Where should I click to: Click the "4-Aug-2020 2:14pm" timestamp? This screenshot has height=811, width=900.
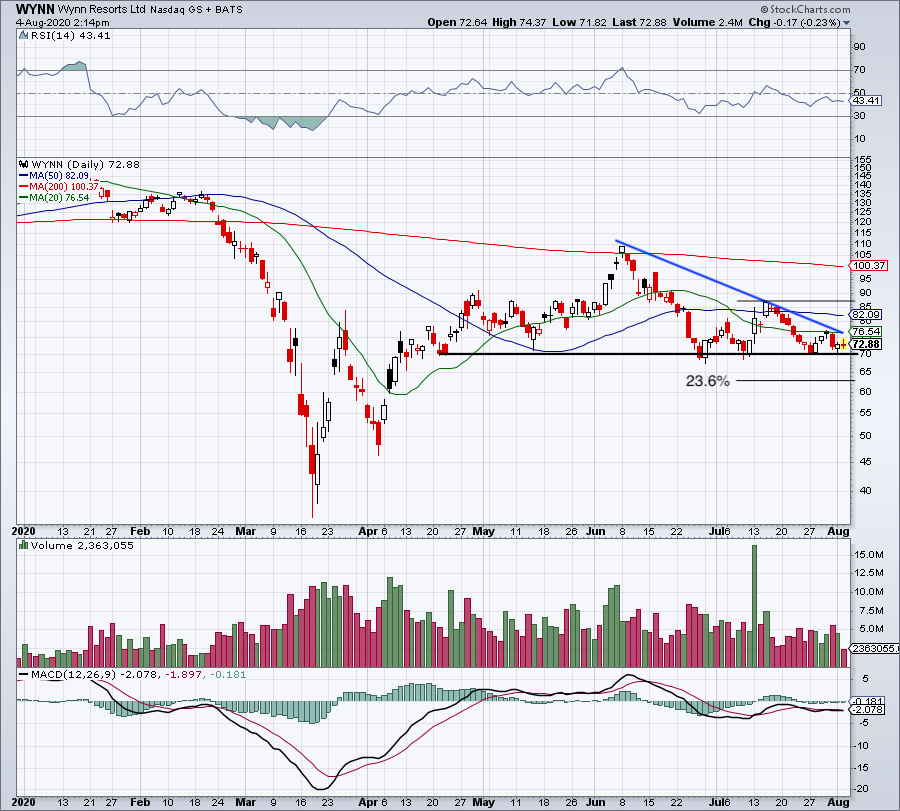pos(63,23)
